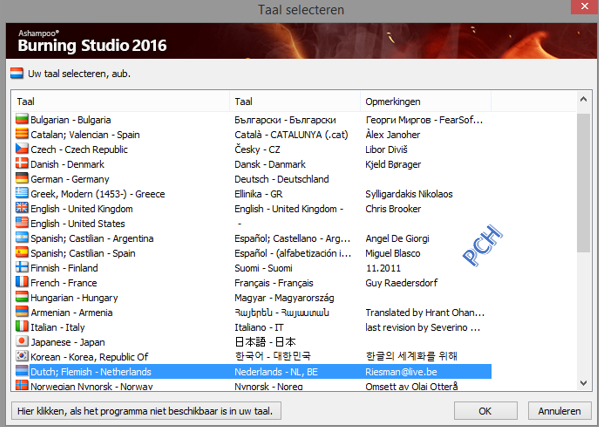This screenshot has height=427, width=599.
Task: Click 'Deutsch - Deutschland' native name
Action: pos(282,179)
